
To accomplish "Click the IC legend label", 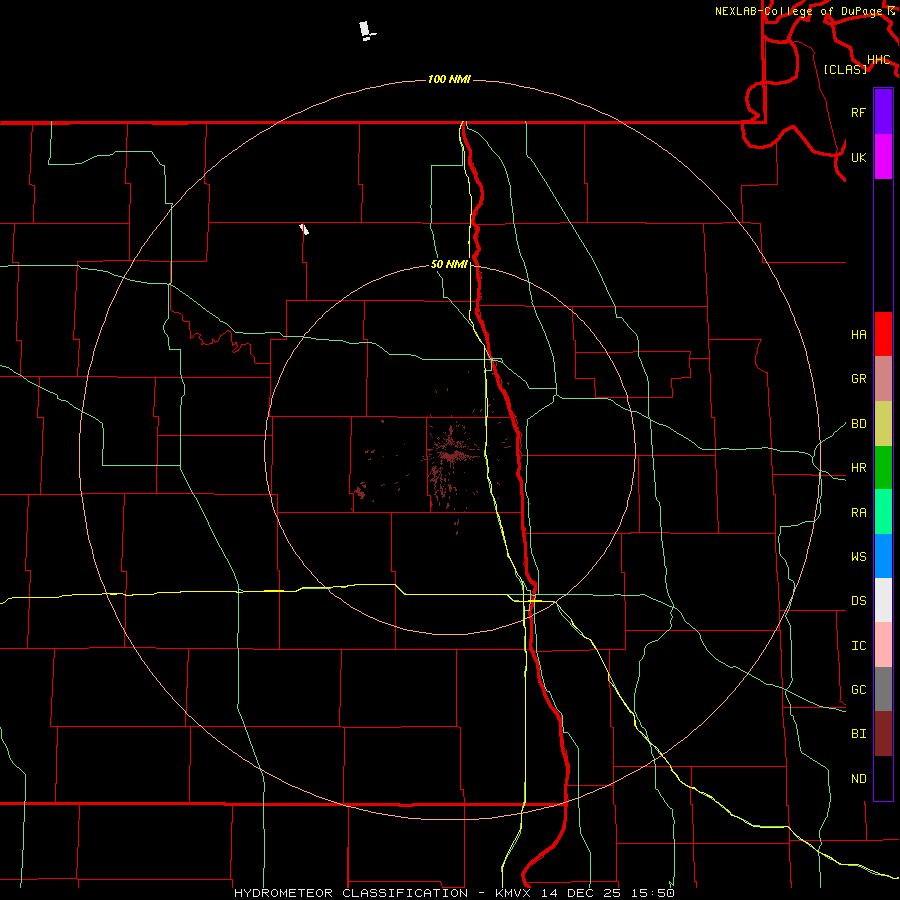I will pos(858,645).
